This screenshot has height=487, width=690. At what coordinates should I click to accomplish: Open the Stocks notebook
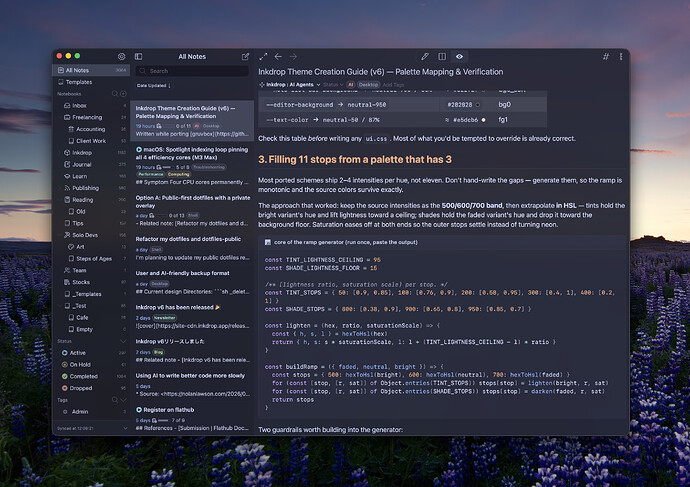[x=91, y=282]
